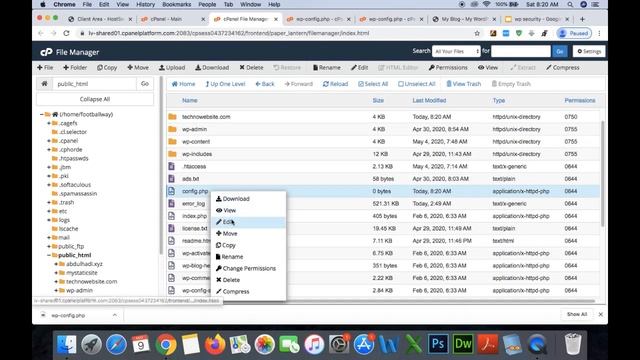Click Up One Level
The height and width of the screenshot is (360, 640).
click(x=225, y=84)
